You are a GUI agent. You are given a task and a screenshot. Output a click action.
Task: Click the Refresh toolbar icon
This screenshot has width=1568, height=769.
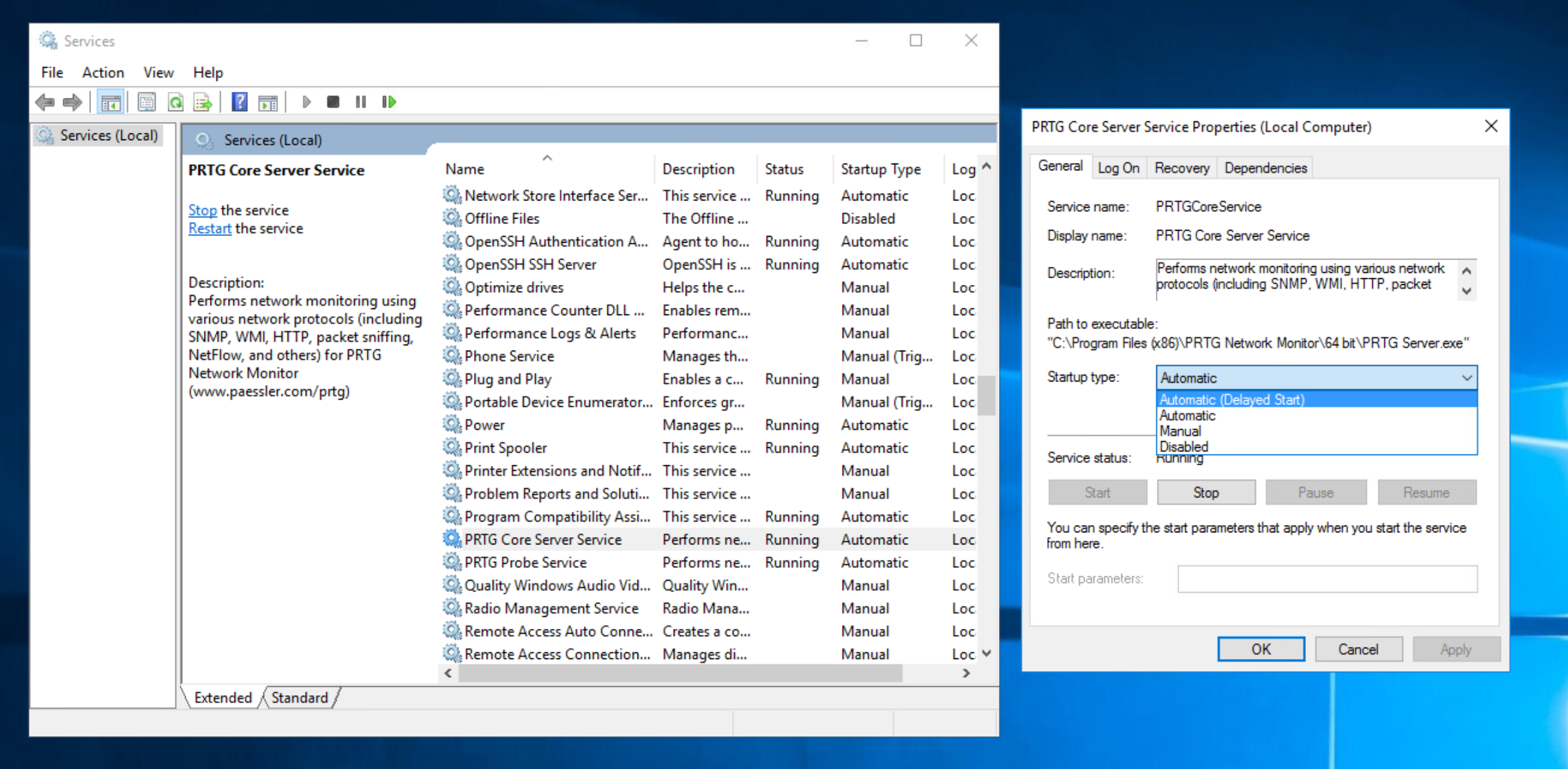point(176,102)
